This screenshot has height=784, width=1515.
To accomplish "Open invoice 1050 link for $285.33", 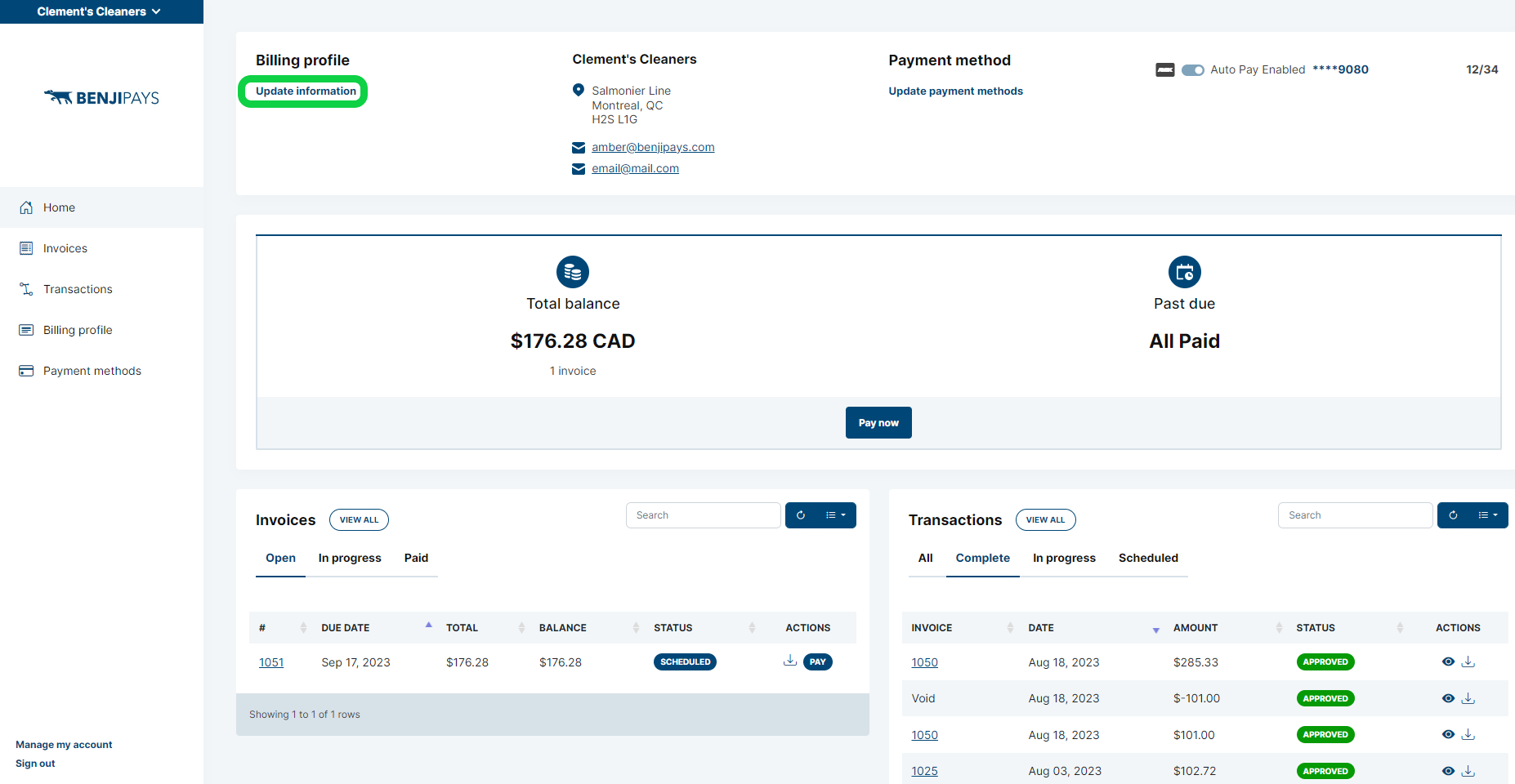I will (x=924, y=662).
